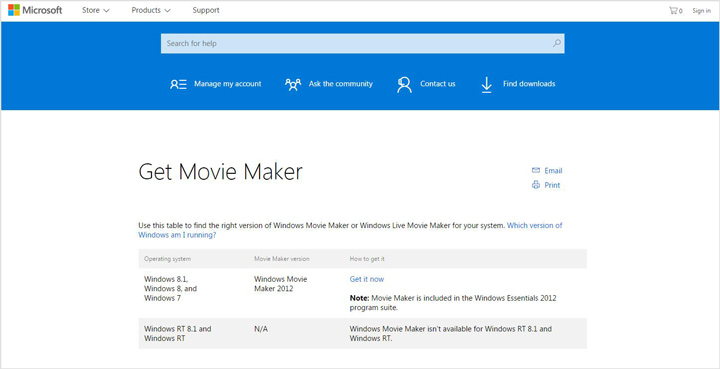Click the Print printer icon
The image size is (720, 369).
(x=535, y=185)
